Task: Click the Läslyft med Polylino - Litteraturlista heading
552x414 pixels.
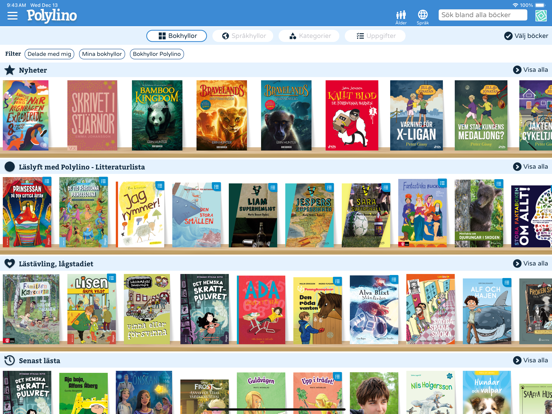Action: click(x=82, y=167)
